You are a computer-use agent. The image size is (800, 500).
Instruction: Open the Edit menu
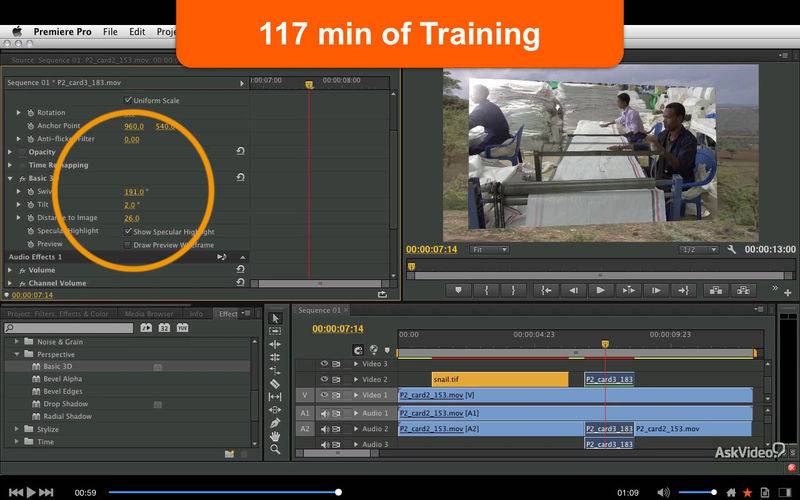tap(137, 32)
